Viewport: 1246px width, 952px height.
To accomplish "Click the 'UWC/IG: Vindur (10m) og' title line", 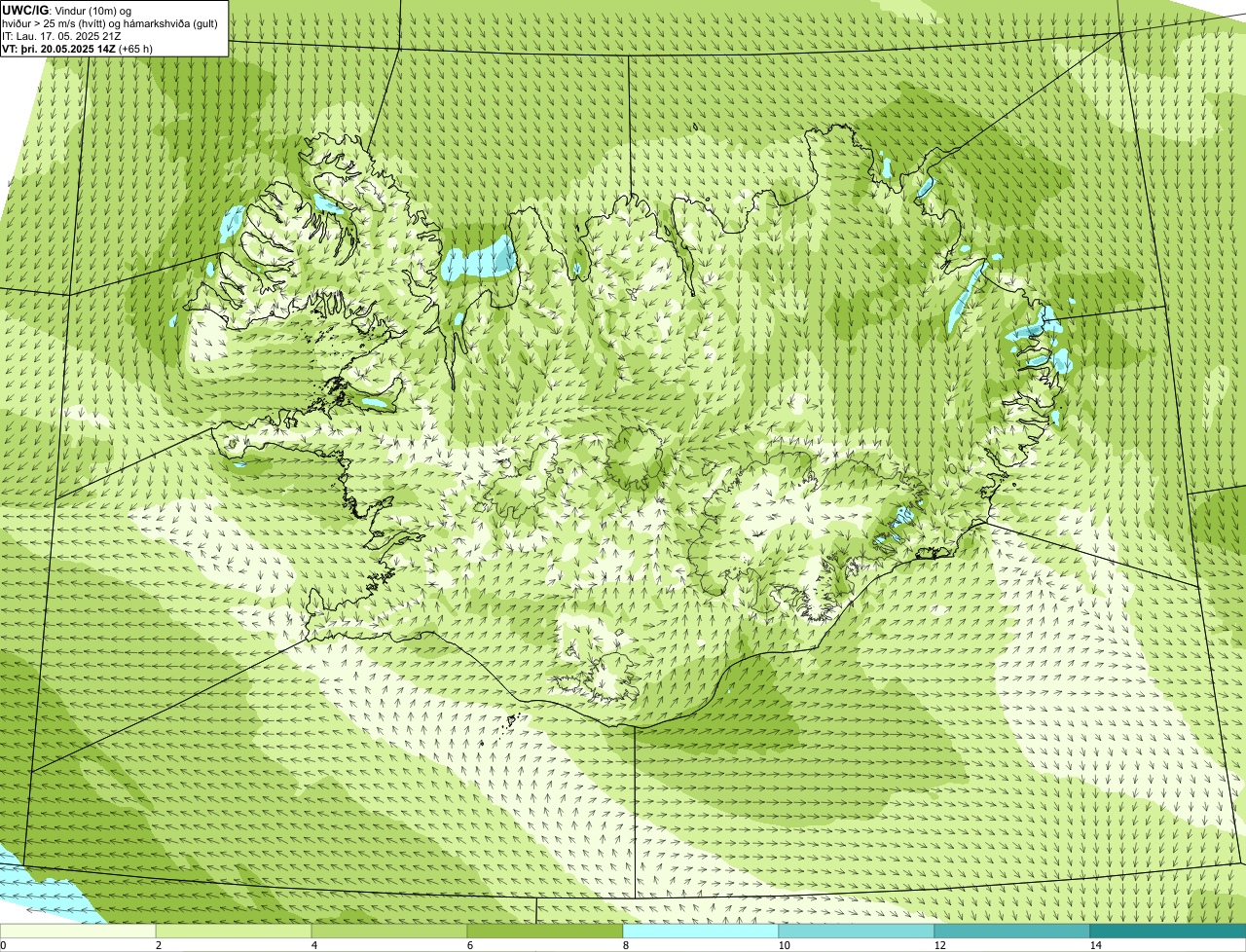I will click(x=66, y=11).
